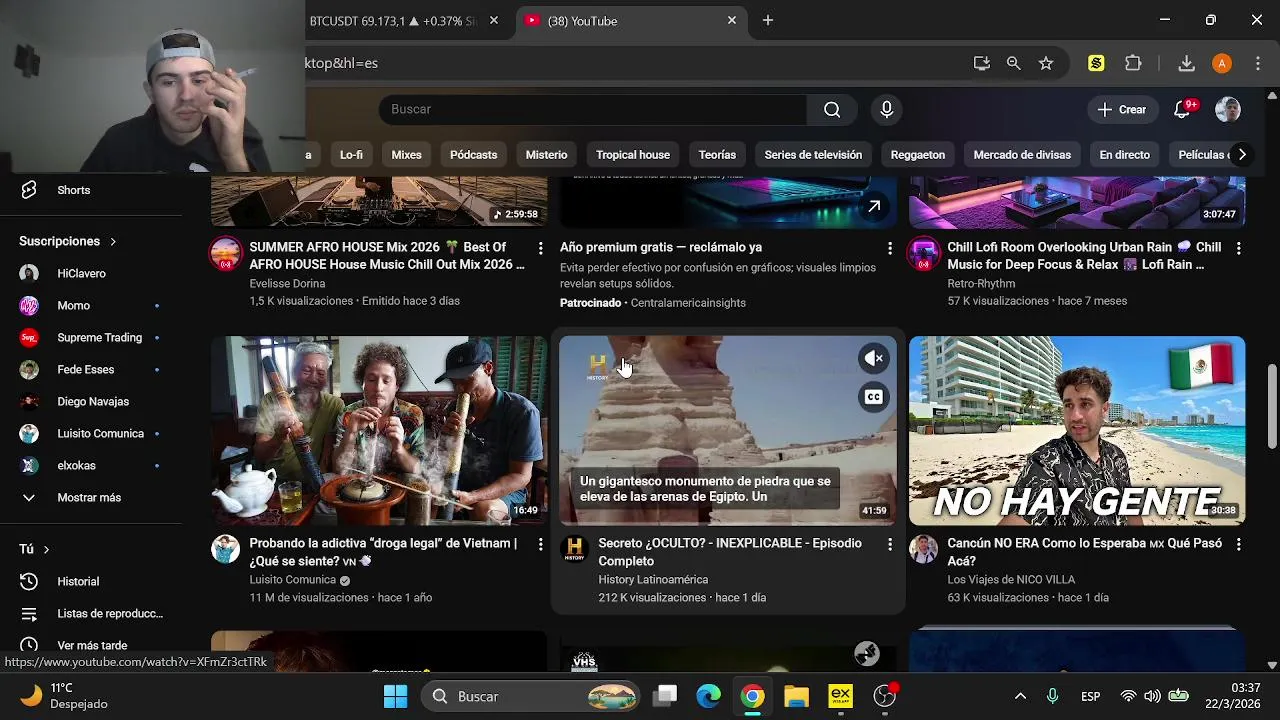
Task: Click Los Viajes de NICO VILLA avatar
Action: point(924,549)
